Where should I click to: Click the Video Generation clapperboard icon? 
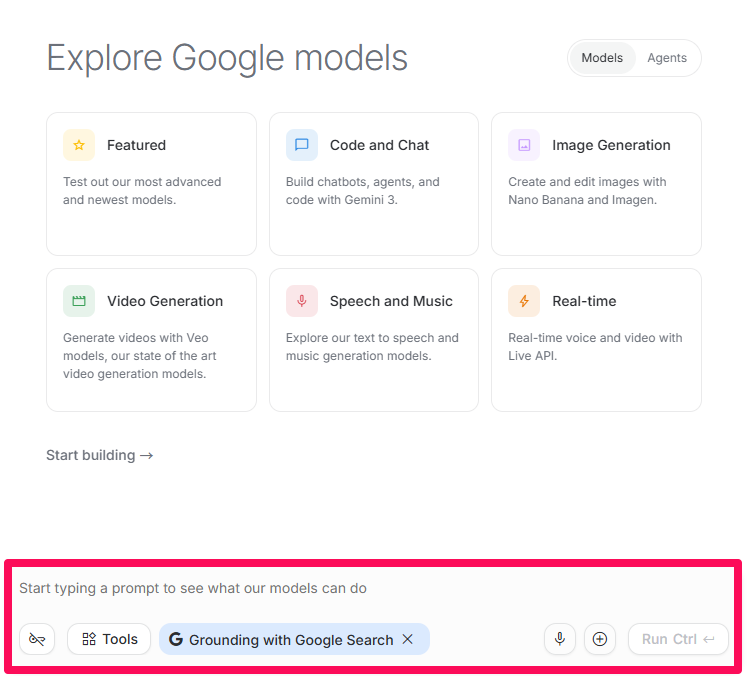(79, 301)
